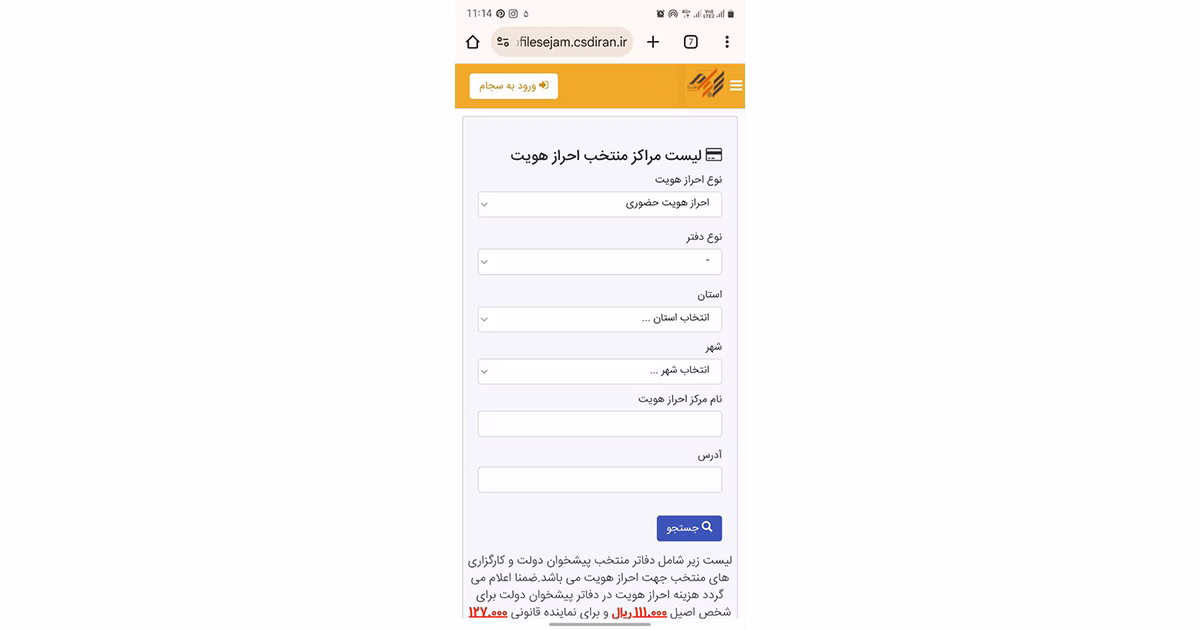Tap the Instagram notification icon in status bar

(513, 14)
